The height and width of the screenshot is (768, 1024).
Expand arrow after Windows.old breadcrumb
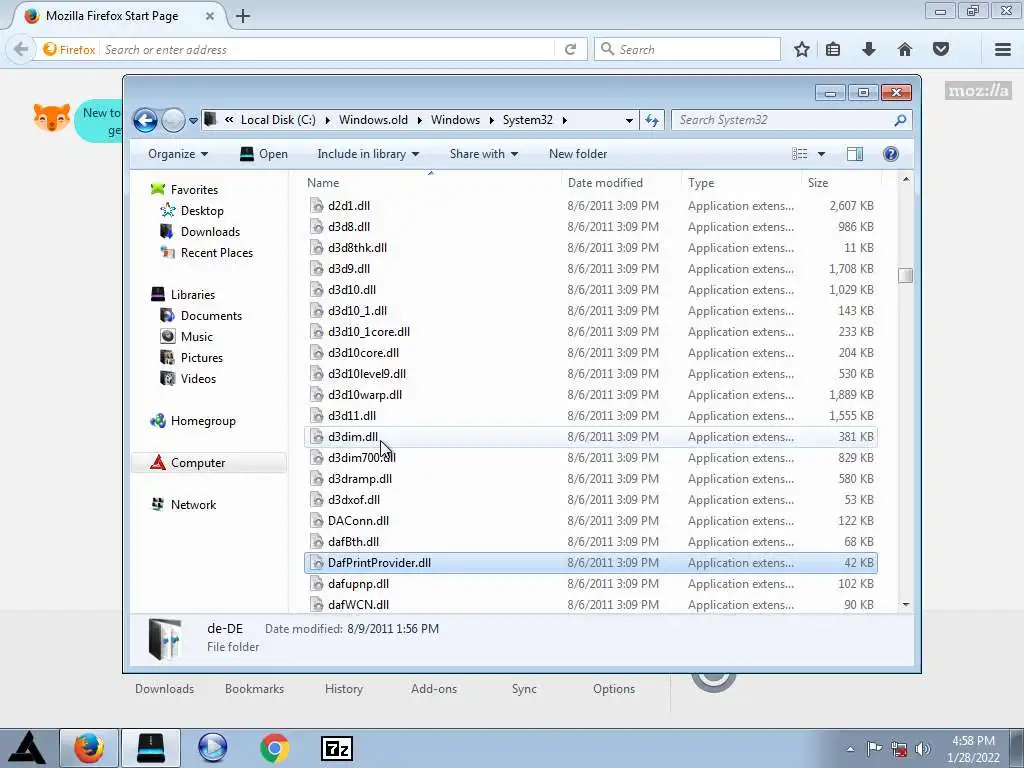(x=419, y=120)
